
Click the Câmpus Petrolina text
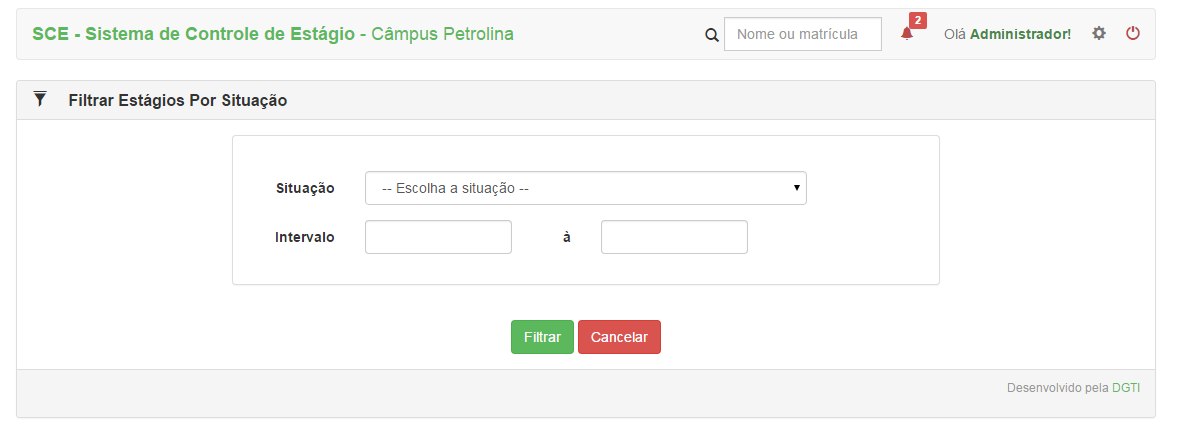442,33
